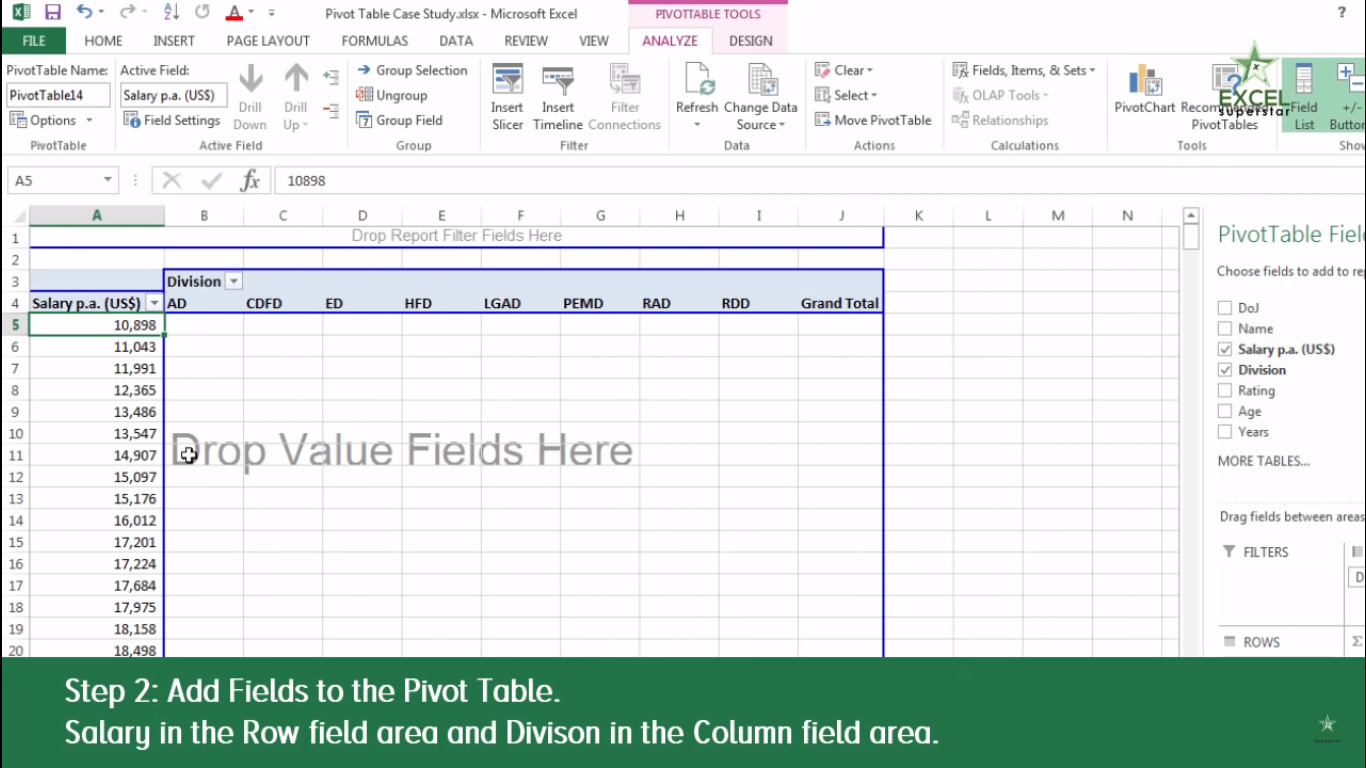Uncheck the Salary p.a. (US$) field
Screen dimensions: 1366x768
pos(1225,349)
